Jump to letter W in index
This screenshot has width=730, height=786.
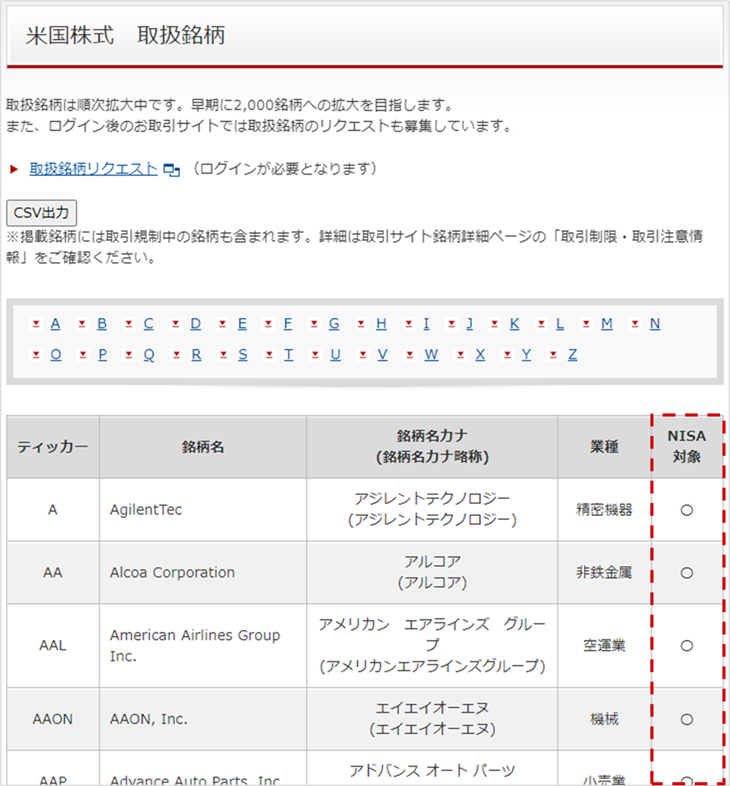(x=431, y=354)
